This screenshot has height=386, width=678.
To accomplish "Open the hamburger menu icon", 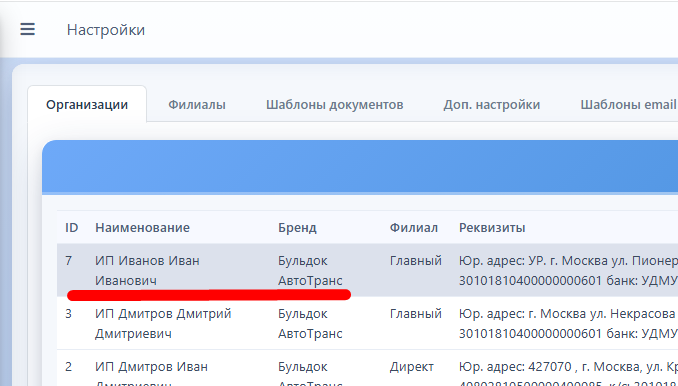I will point(27,29).
